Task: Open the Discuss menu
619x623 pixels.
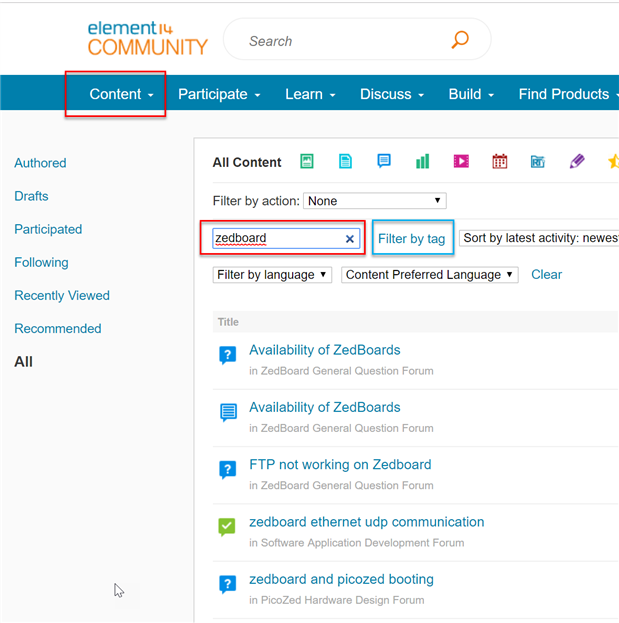Action: (x=392, y=94)
